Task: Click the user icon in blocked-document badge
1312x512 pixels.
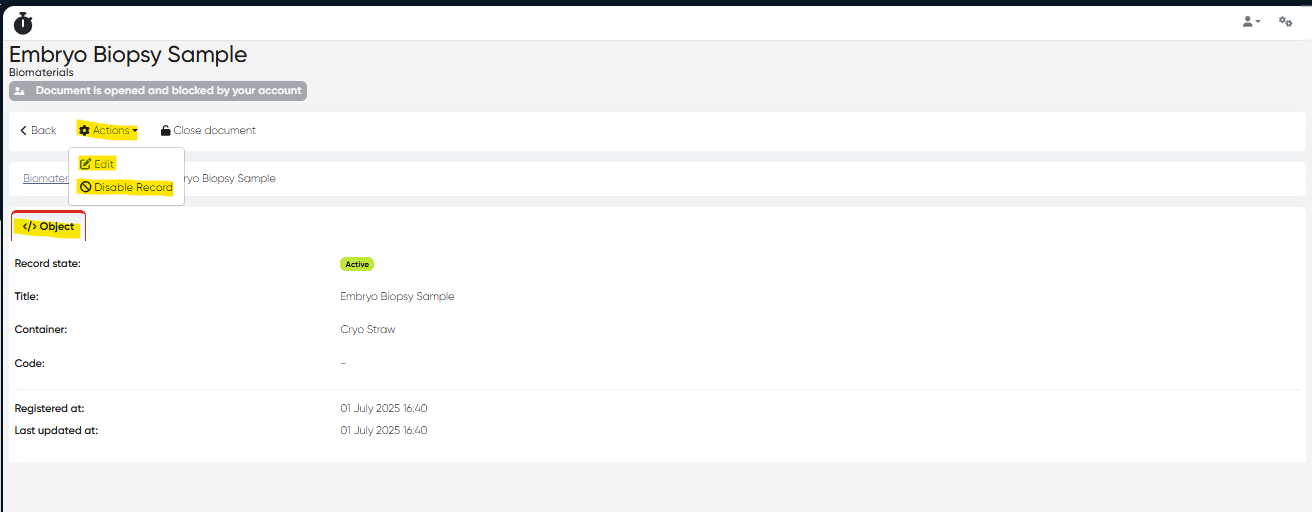Action: 20,91
